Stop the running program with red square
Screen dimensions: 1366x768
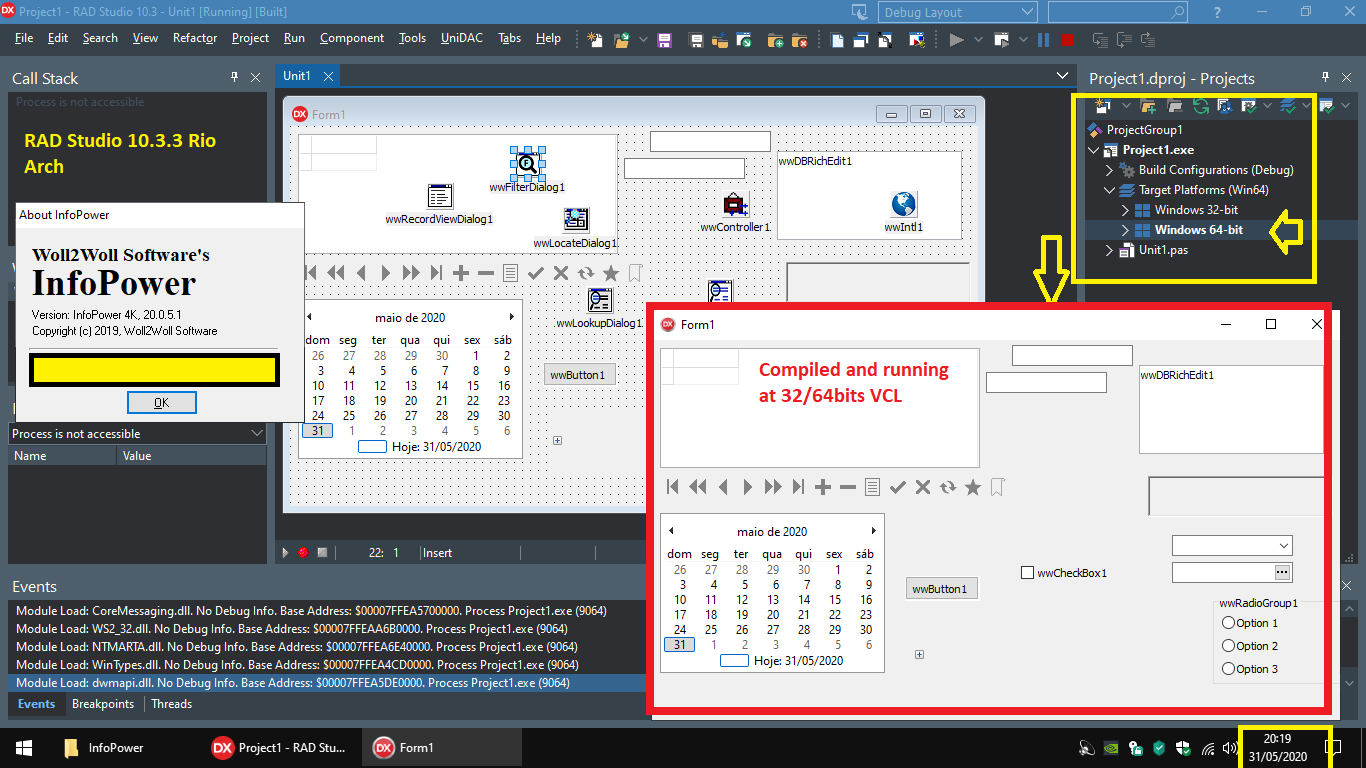[x=1068, y=40]
